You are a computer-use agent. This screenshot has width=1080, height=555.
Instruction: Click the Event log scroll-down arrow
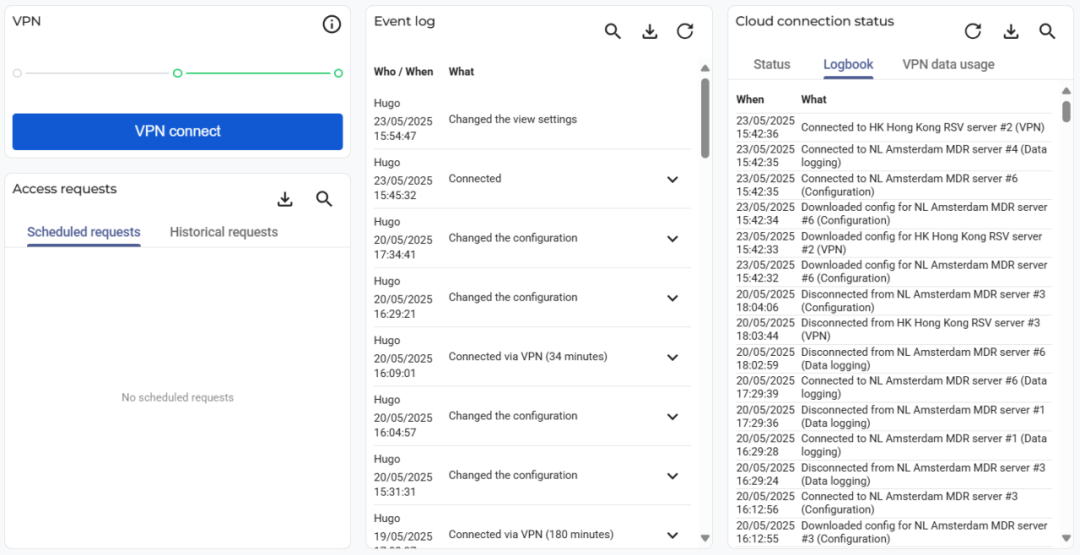pos(705,538)
